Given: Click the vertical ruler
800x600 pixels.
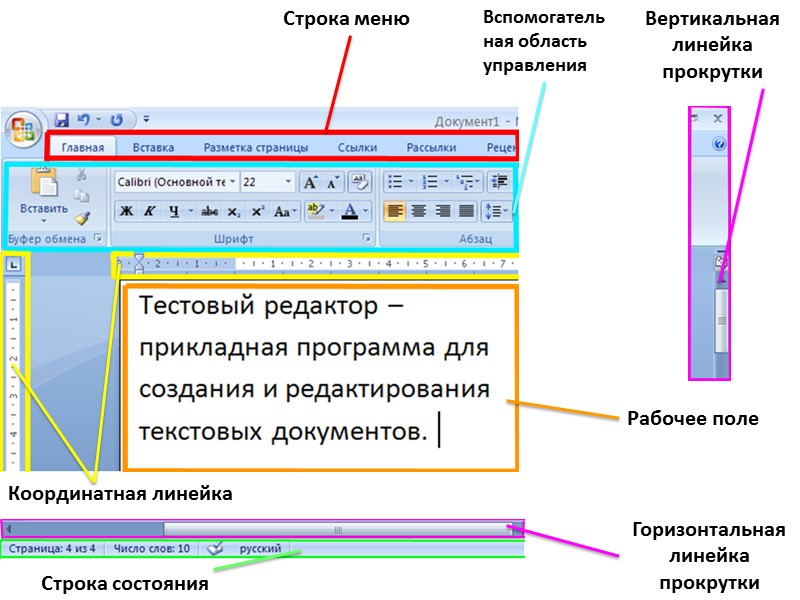Looking at the screenshot, I should coord(14,375).
